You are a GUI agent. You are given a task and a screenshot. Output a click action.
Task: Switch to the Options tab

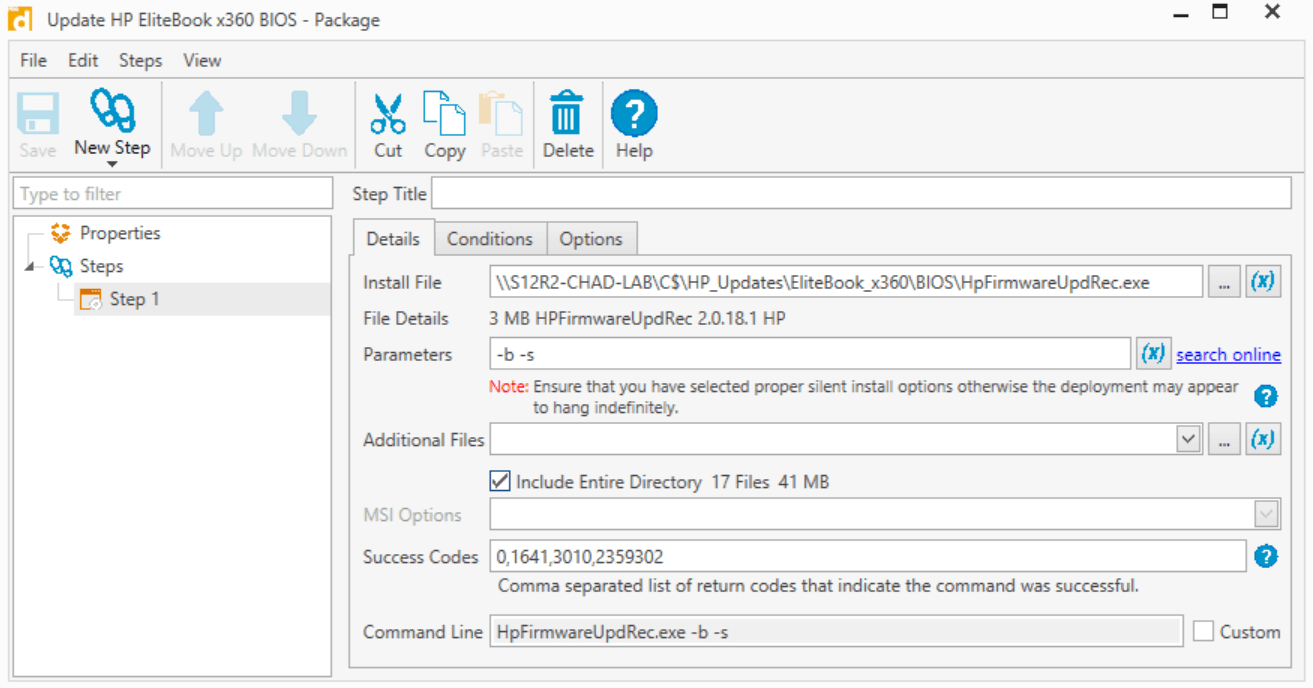click(591, 239)
